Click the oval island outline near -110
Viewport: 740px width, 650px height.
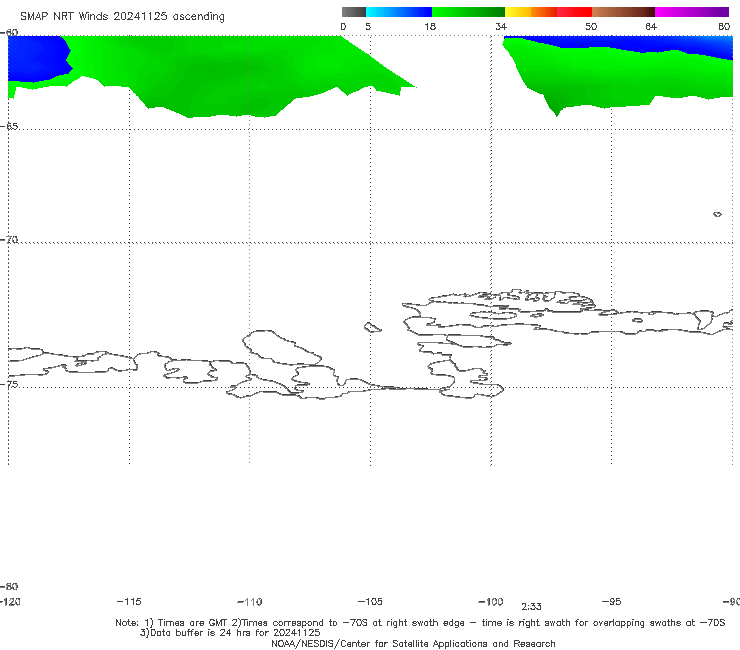[x=282, y=347]
